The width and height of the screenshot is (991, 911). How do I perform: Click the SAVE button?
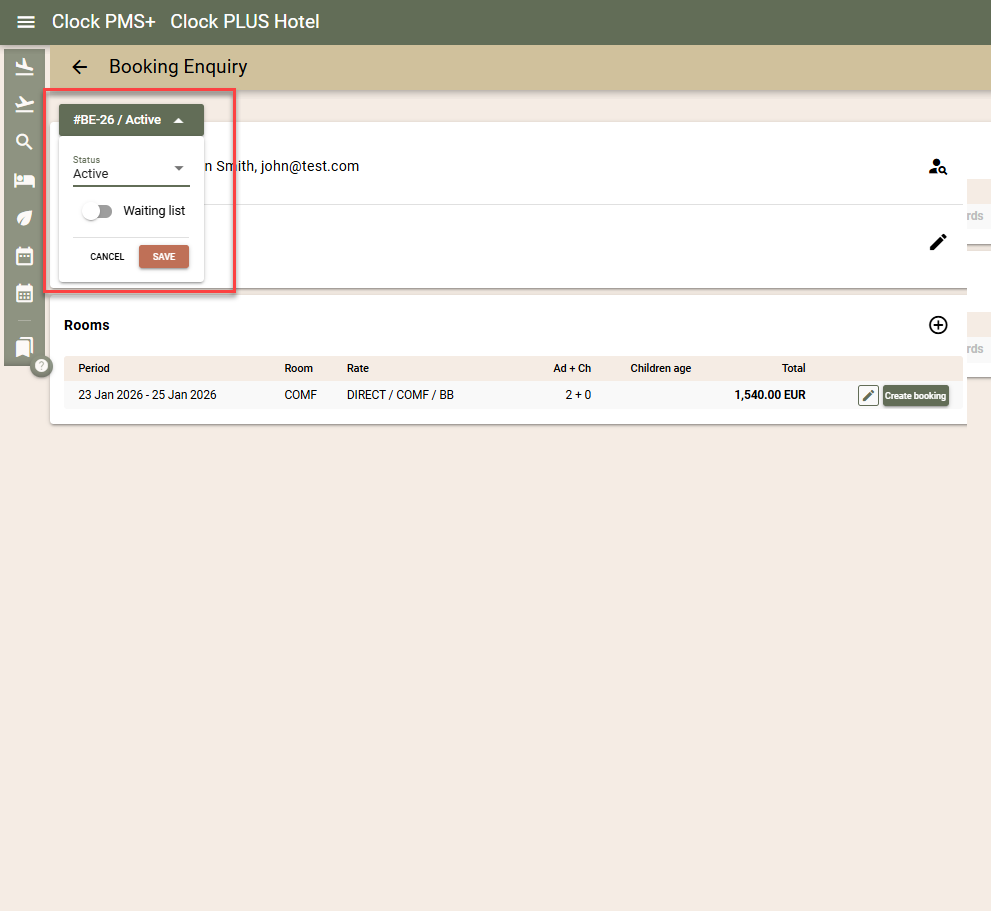[x=164, y=257]
